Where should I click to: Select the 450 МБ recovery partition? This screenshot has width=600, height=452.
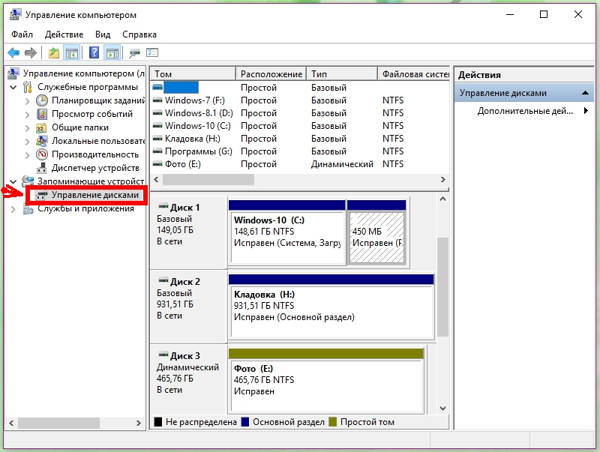click(x=377, y=232)
